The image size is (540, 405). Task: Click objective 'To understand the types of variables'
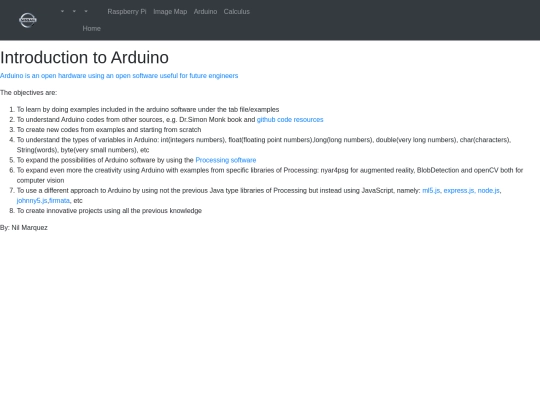coord(264,145)
